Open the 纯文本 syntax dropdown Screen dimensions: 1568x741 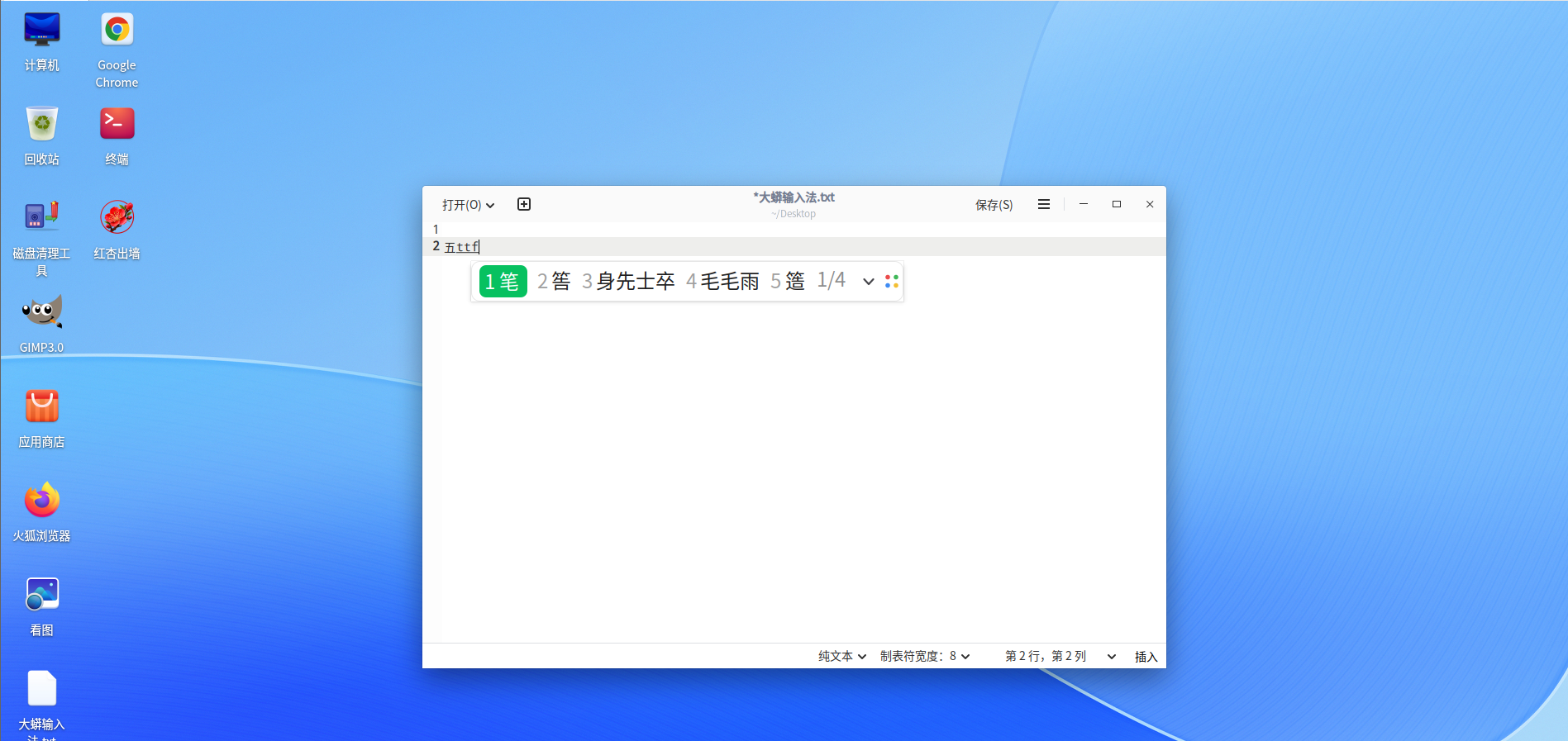842,656
